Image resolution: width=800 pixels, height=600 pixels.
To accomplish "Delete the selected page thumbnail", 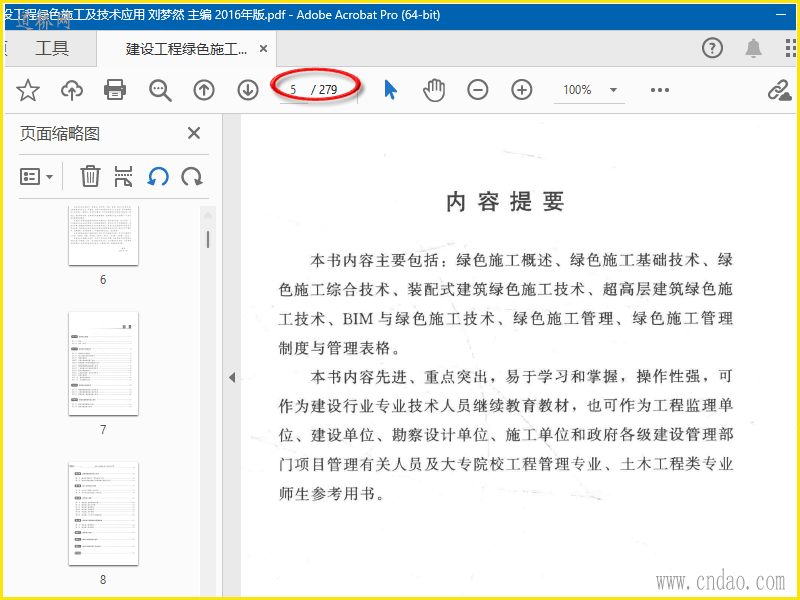I will [90, 177].
